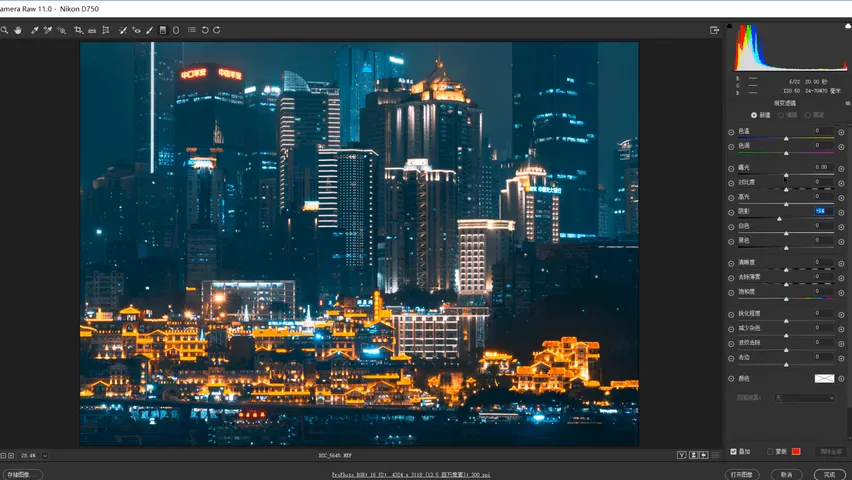Screen dimensions: 852x480
Task: Increase 曝光 with its plus button
Action: (842, 169)
